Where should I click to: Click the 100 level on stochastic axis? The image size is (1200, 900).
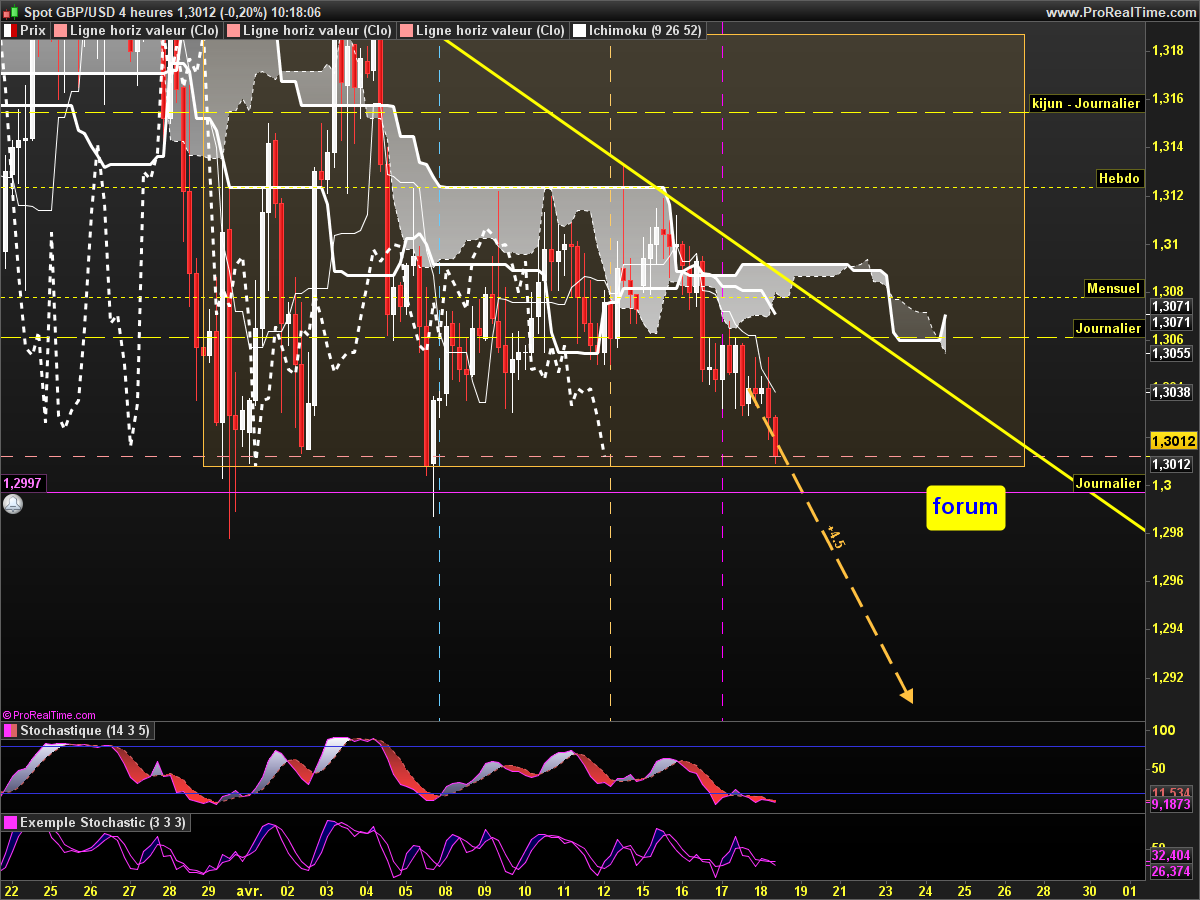[x=1163, y=730]
